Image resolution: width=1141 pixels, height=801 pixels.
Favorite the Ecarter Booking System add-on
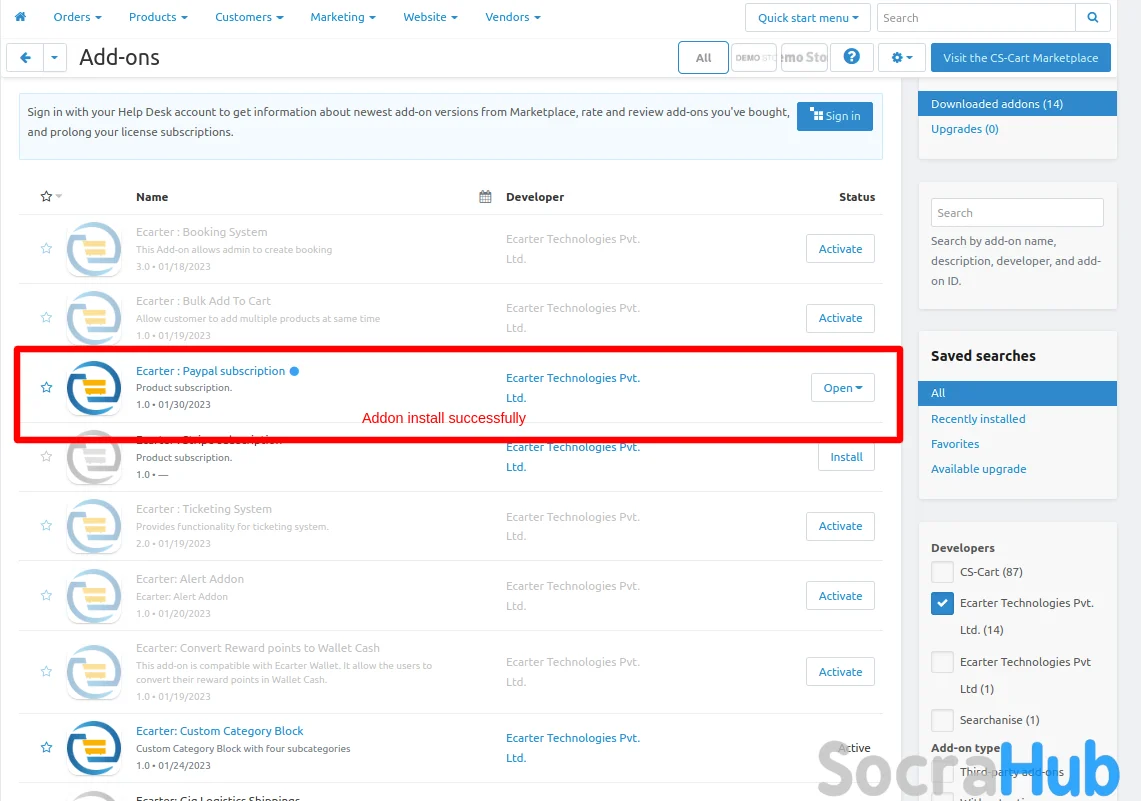pyautogui.click(x=47, y=249)
